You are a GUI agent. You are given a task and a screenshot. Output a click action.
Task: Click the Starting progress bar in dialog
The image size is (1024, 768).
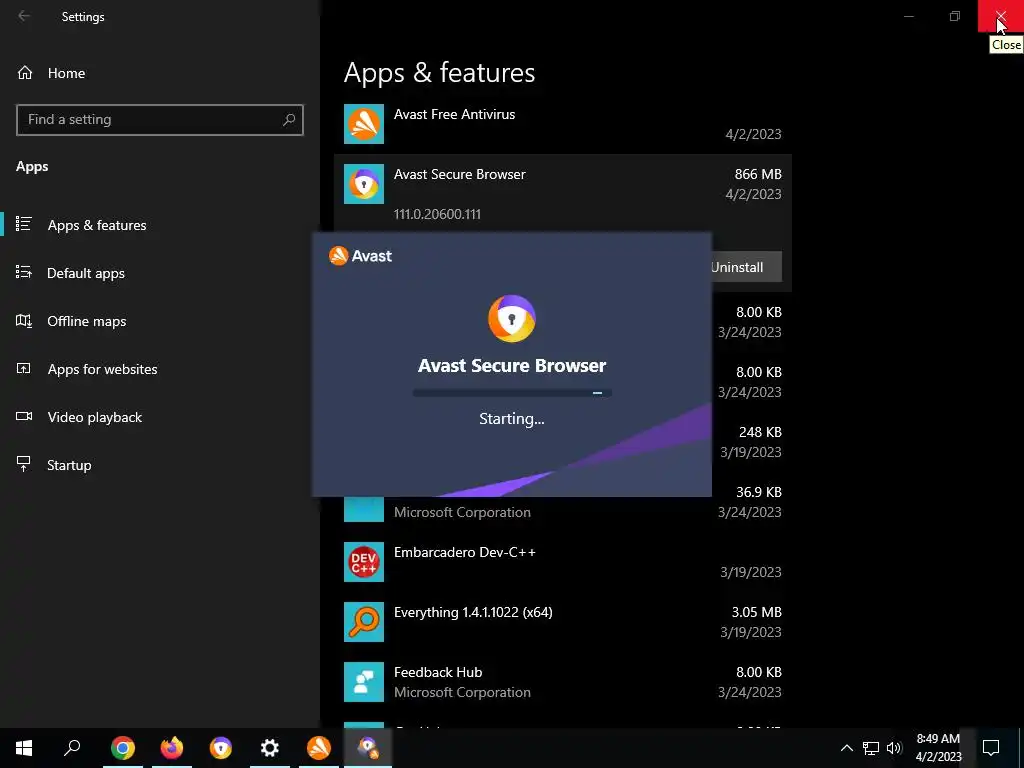click(x=512, y=393)
